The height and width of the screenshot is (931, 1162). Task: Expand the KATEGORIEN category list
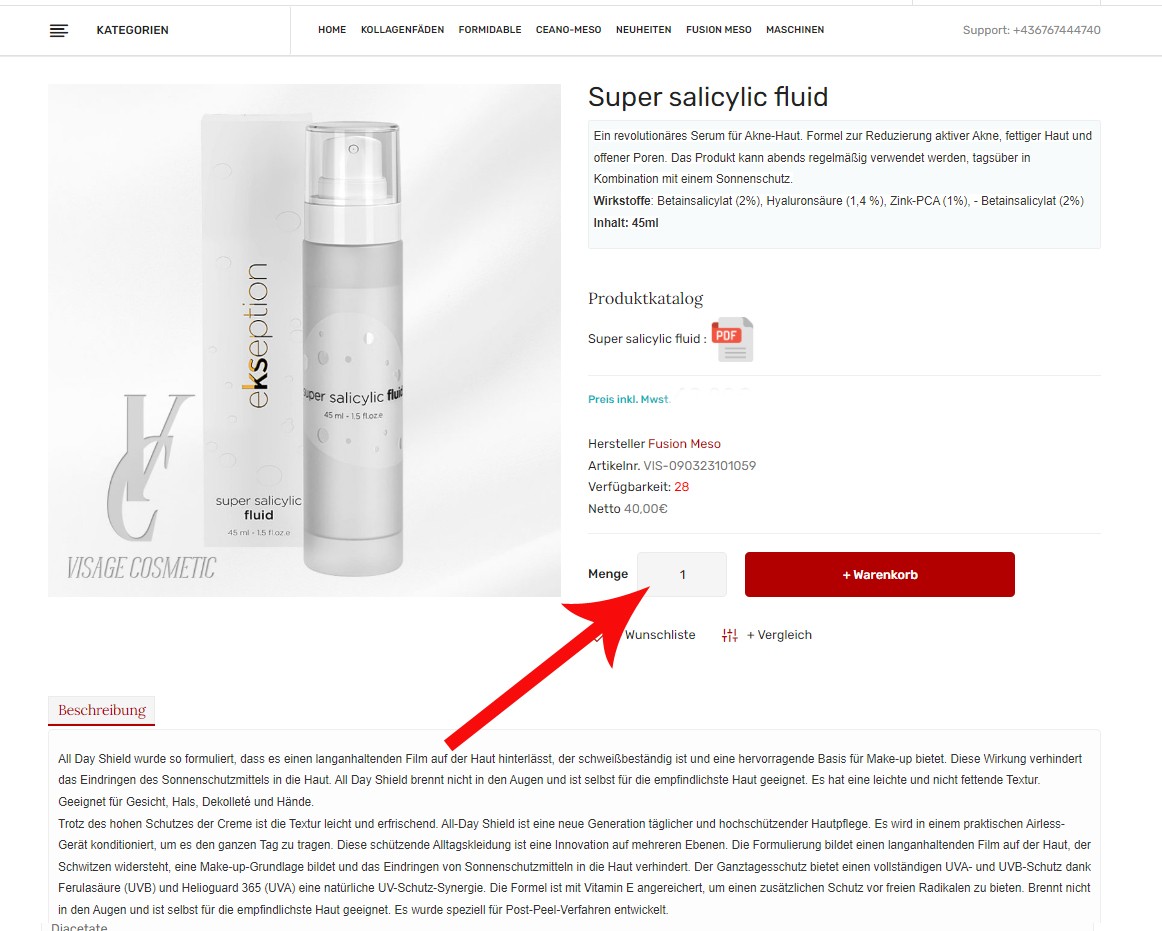(x=133, y=30)
